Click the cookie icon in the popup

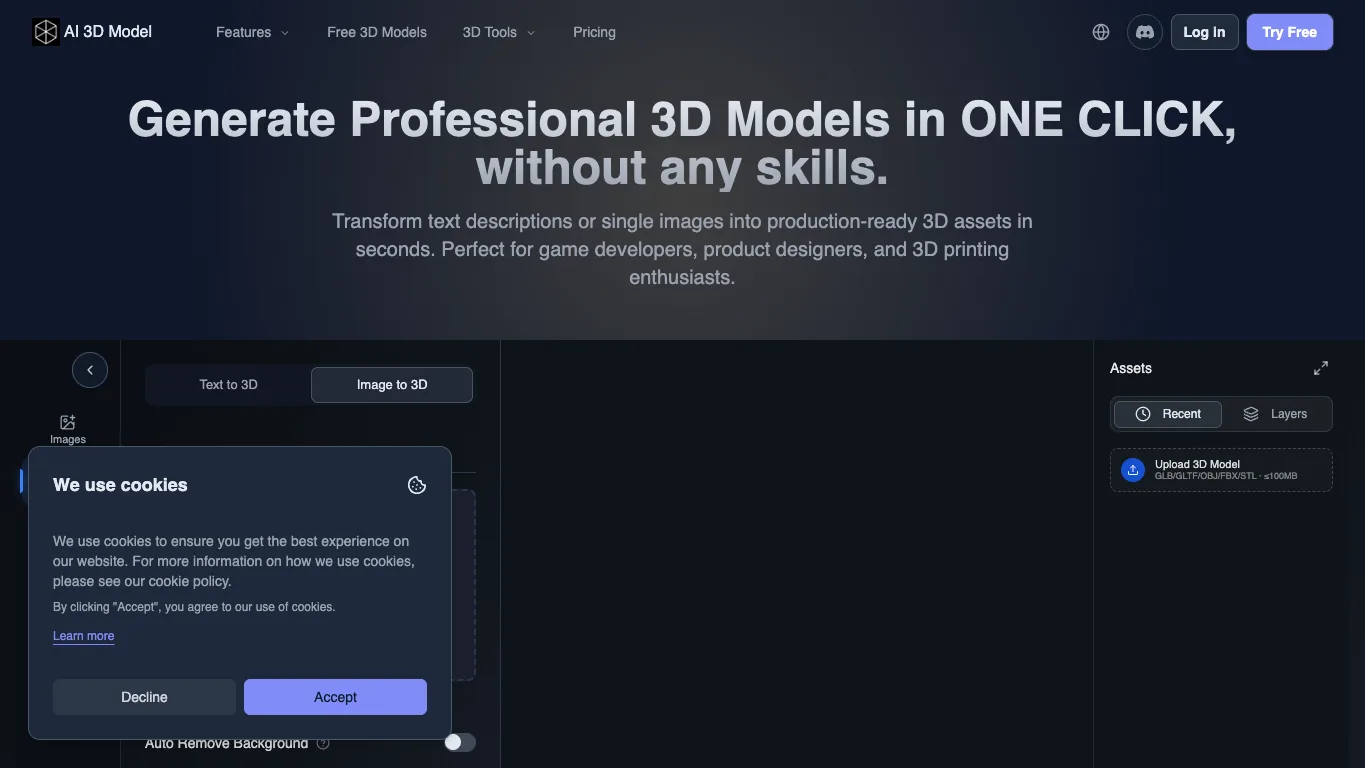(x=417, y=485)
